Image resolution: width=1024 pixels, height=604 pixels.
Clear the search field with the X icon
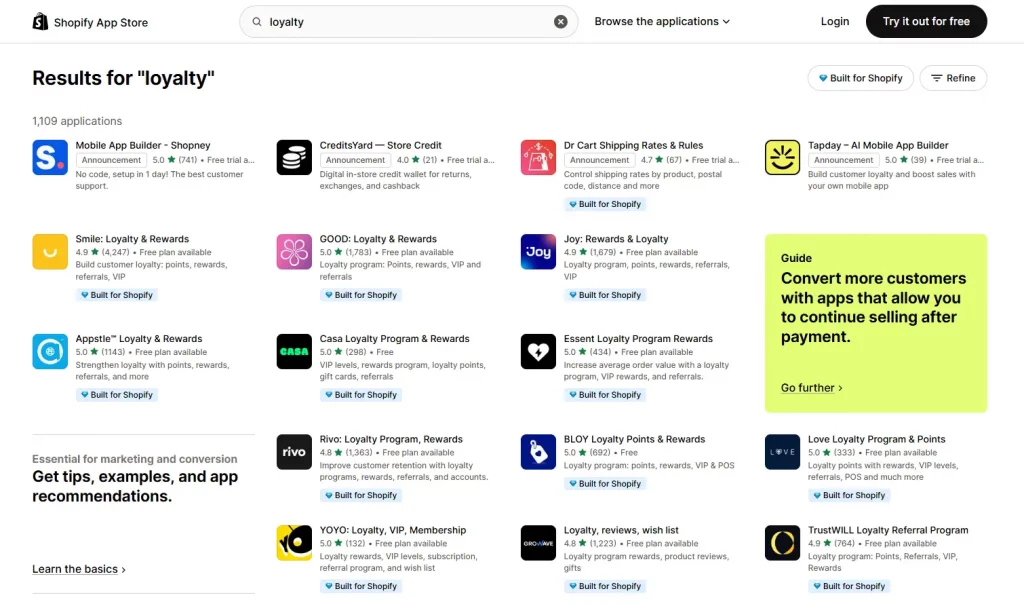click(x=560, y=22)
